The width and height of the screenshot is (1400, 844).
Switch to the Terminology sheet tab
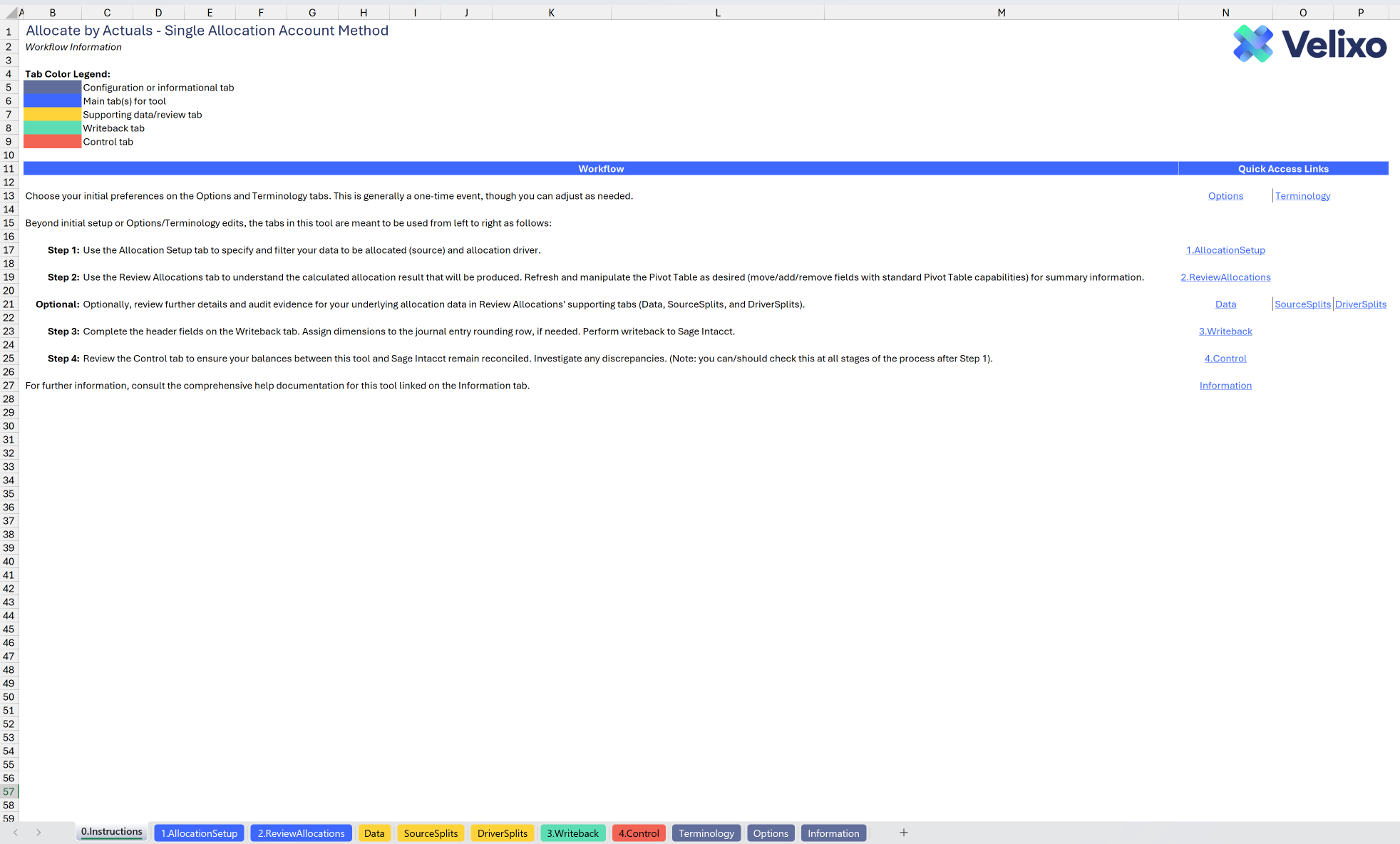pos(706,833)
